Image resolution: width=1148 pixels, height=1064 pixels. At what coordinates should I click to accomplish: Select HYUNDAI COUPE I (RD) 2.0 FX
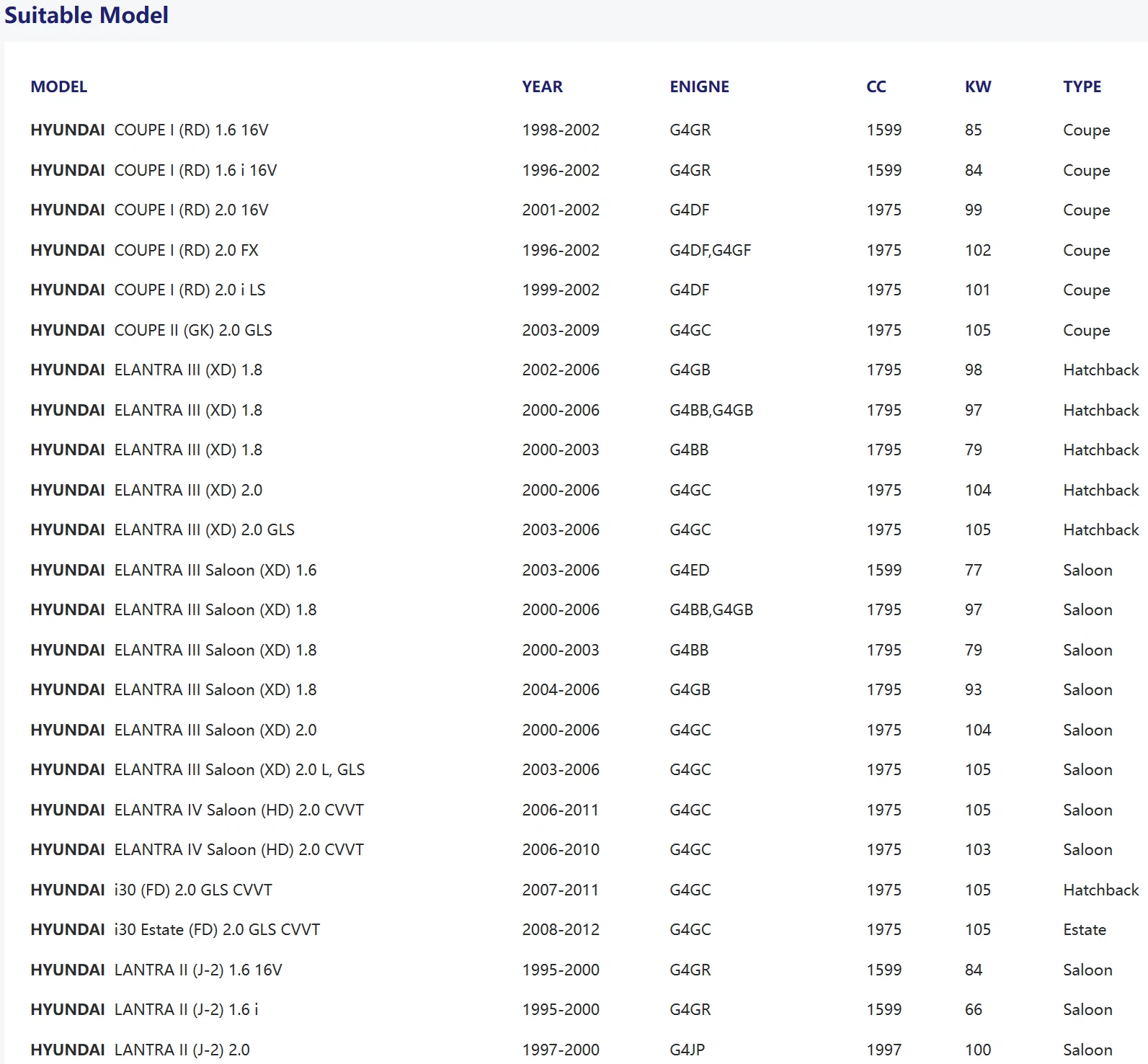pos(144,250)
